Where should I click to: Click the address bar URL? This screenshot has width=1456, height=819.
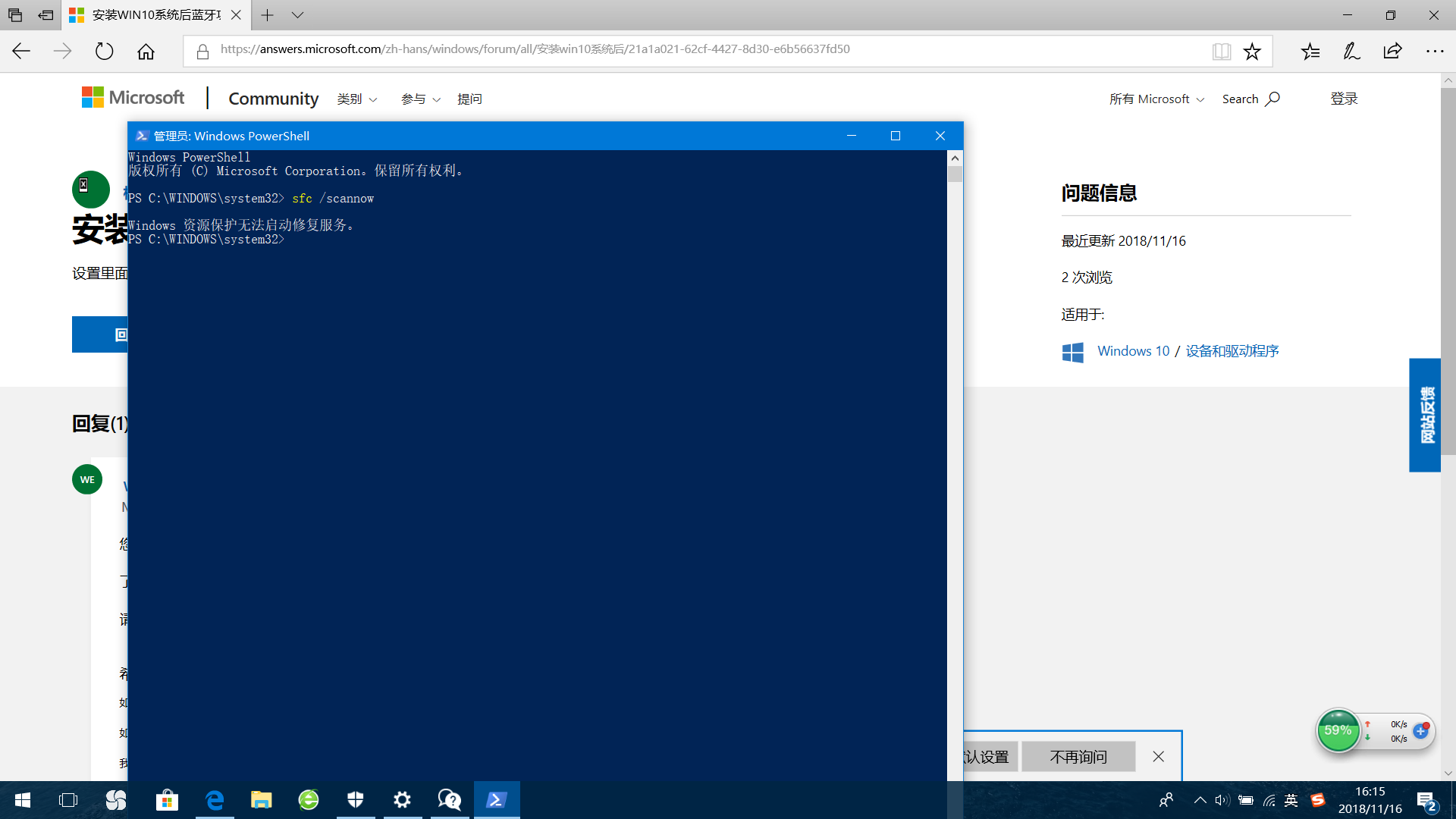click(x=535, y=49)
